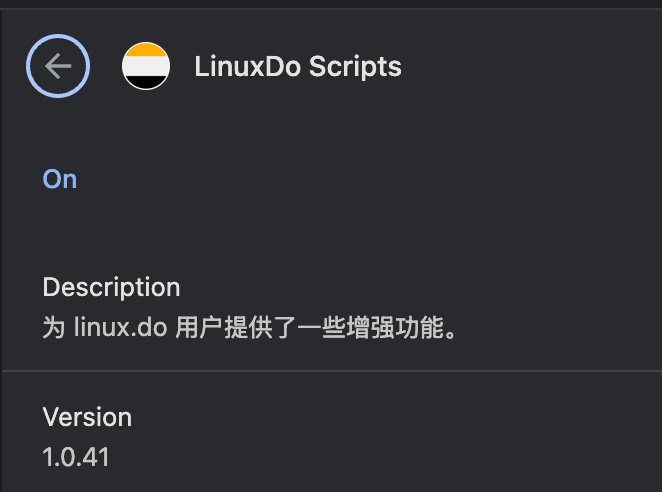This screenshot has width=662, height=492.
Task: Select the version number 1.0.41
Action: (x=76, y=457)
